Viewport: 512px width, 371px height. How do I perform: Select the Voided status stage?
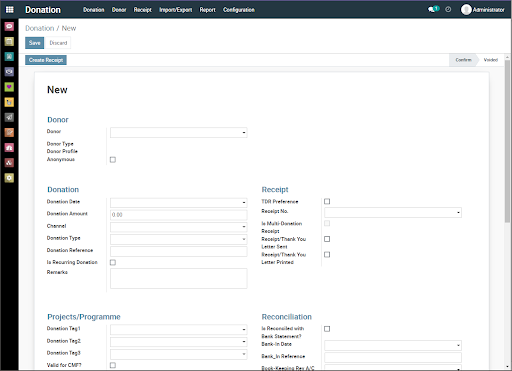tap(490, 60)
